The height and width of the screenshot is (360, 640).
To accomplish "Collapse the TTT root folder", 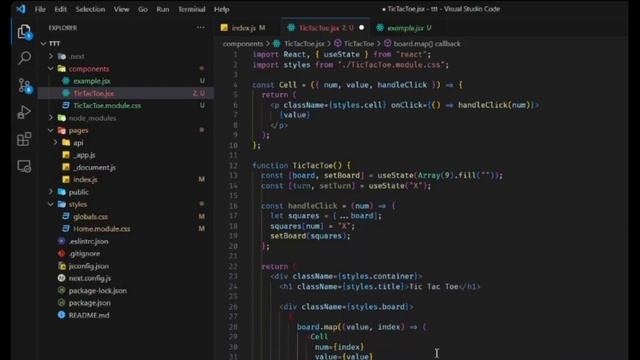I will (x=44, y=43).
